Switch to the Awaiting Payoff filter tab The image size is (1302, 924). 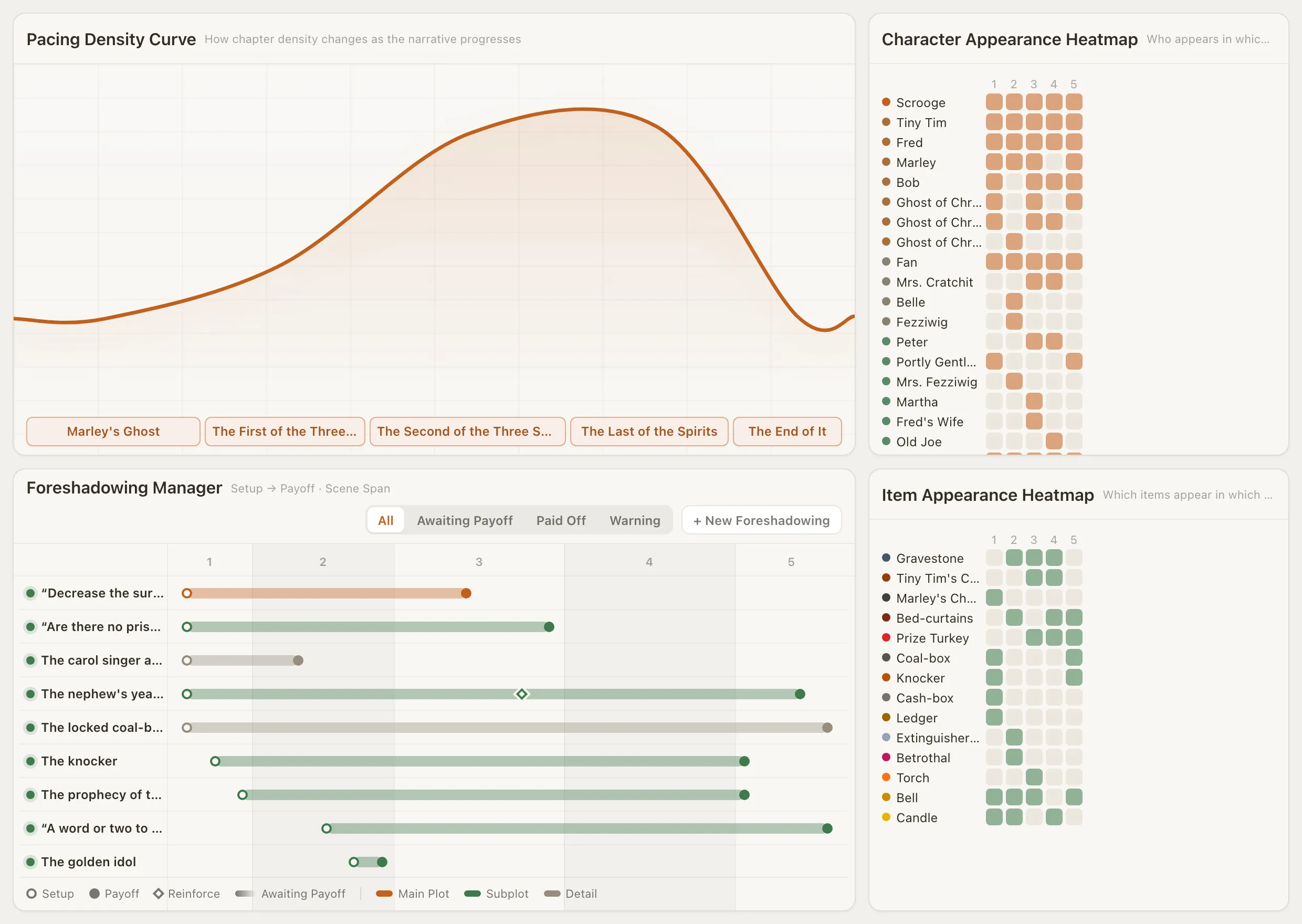(x=465, y=520)
